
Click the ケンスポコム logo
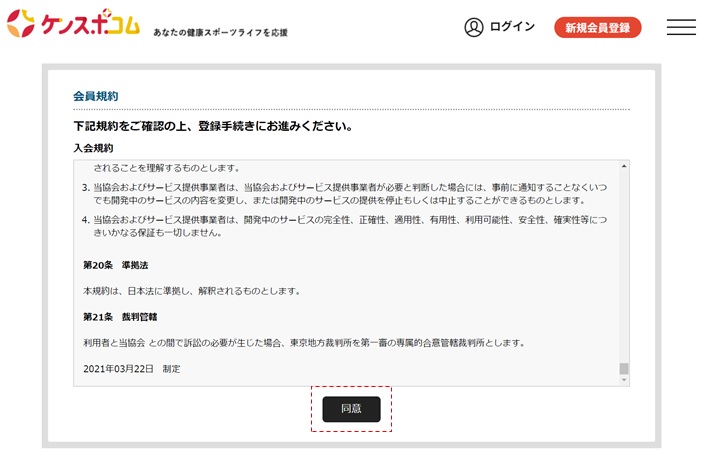tap(73, 23)
